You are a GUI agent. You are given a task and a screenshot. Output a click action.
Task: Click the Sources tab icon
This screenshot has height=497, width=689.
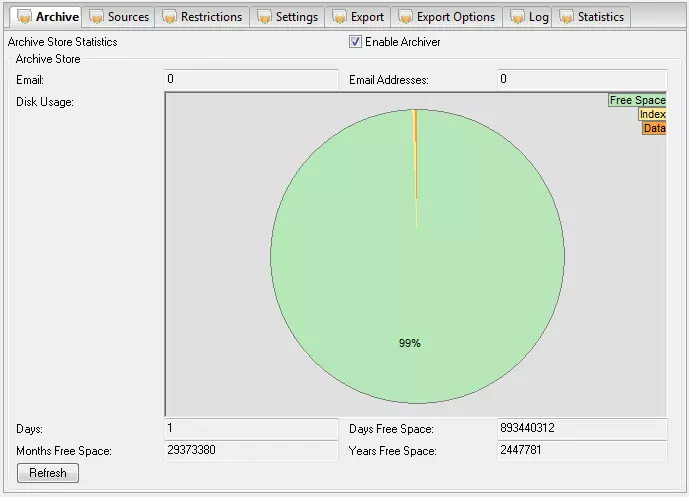pos(96,17)
